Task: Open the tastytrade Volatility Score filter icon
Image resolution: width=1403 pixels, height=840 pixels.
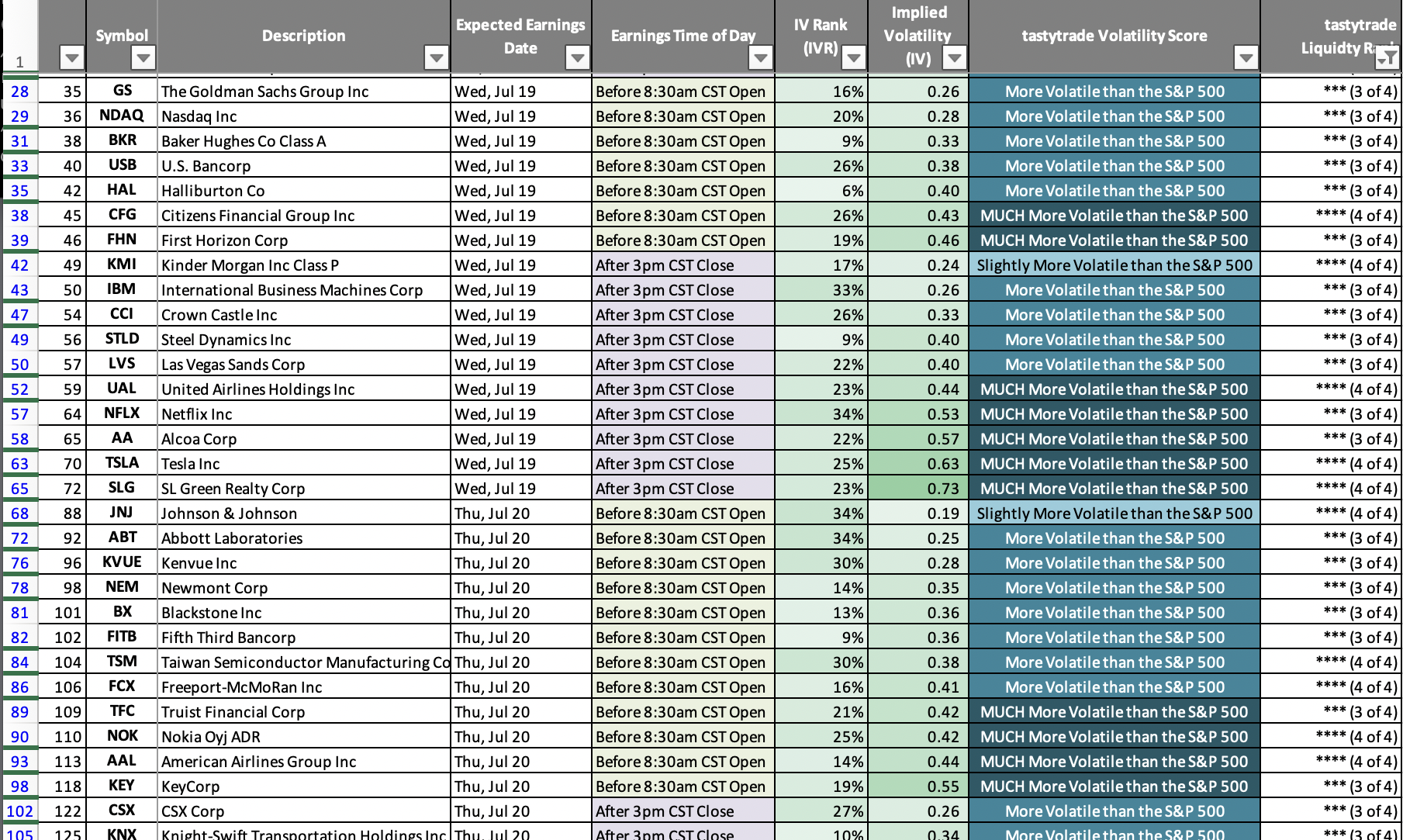Action: tap(1246, 57)
